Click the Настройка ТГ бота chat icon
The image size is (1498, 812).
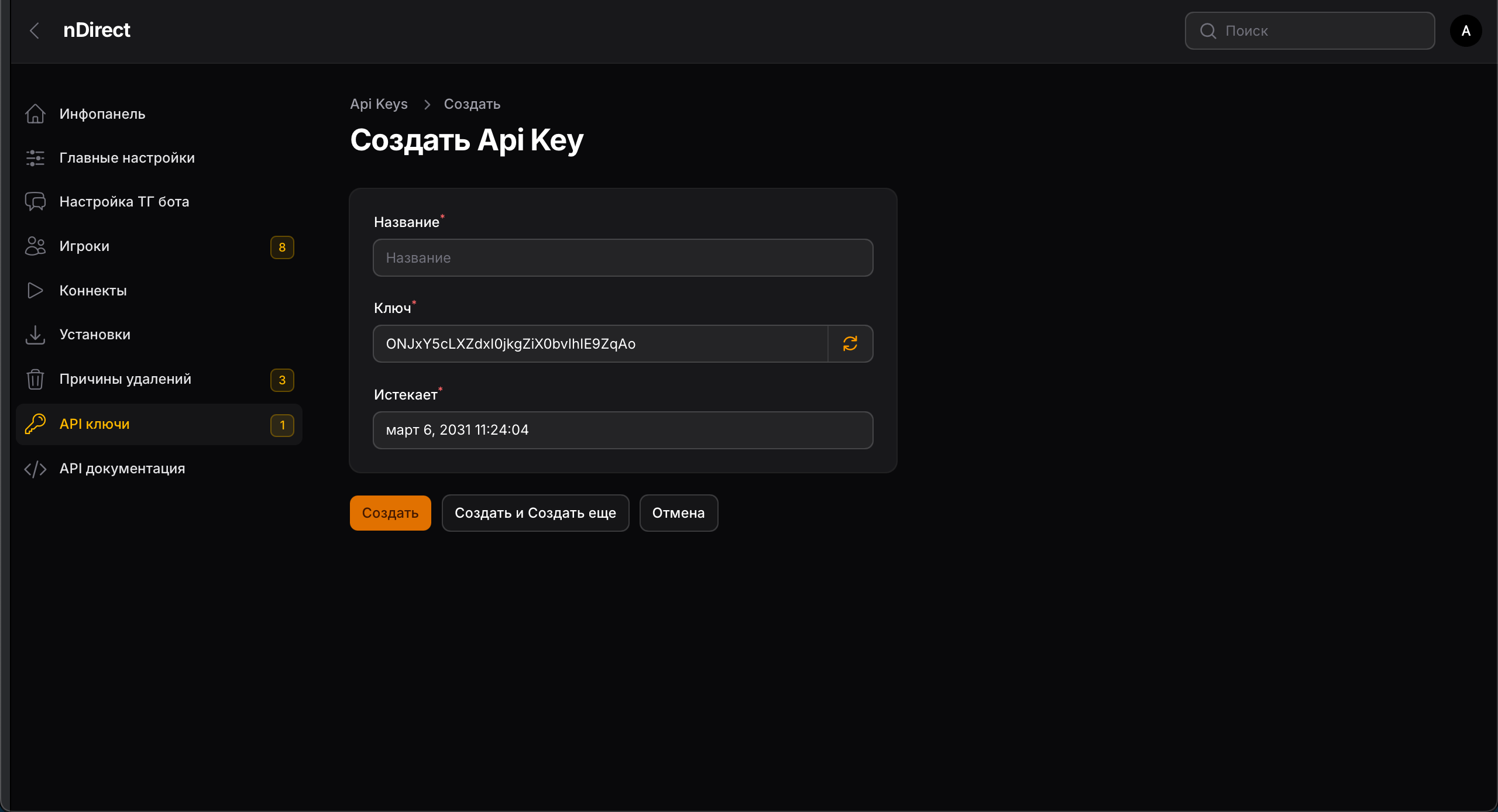coord(35,202)
